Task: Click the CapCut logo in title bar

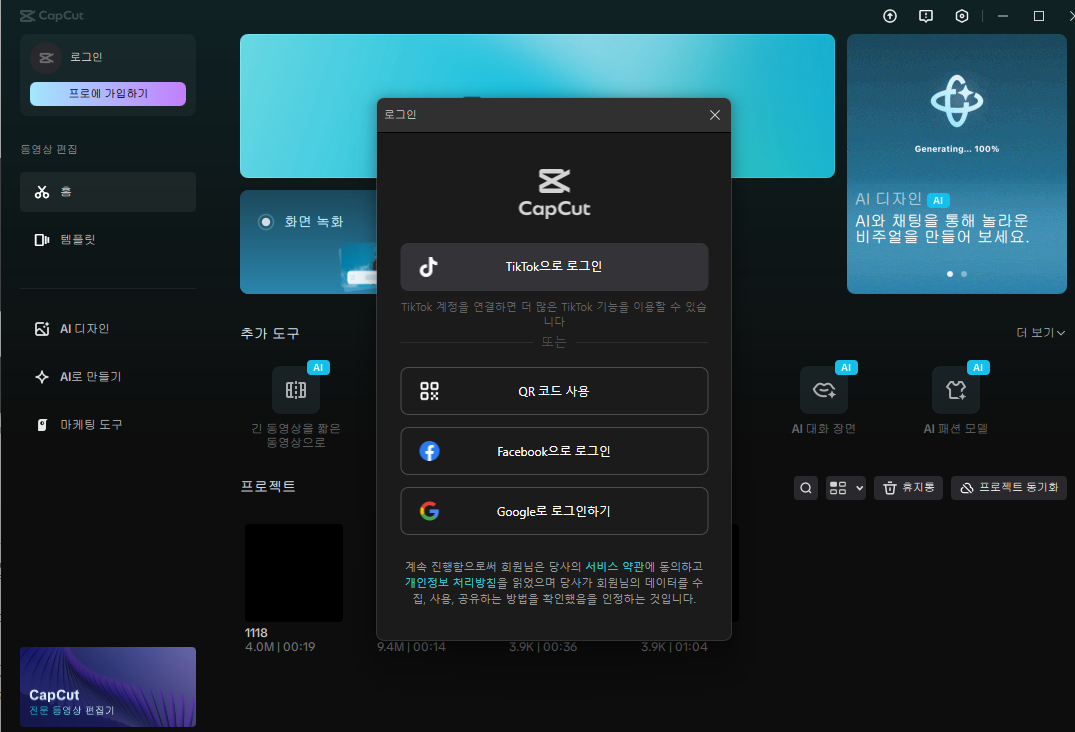Action: click(x=52, y=16)
